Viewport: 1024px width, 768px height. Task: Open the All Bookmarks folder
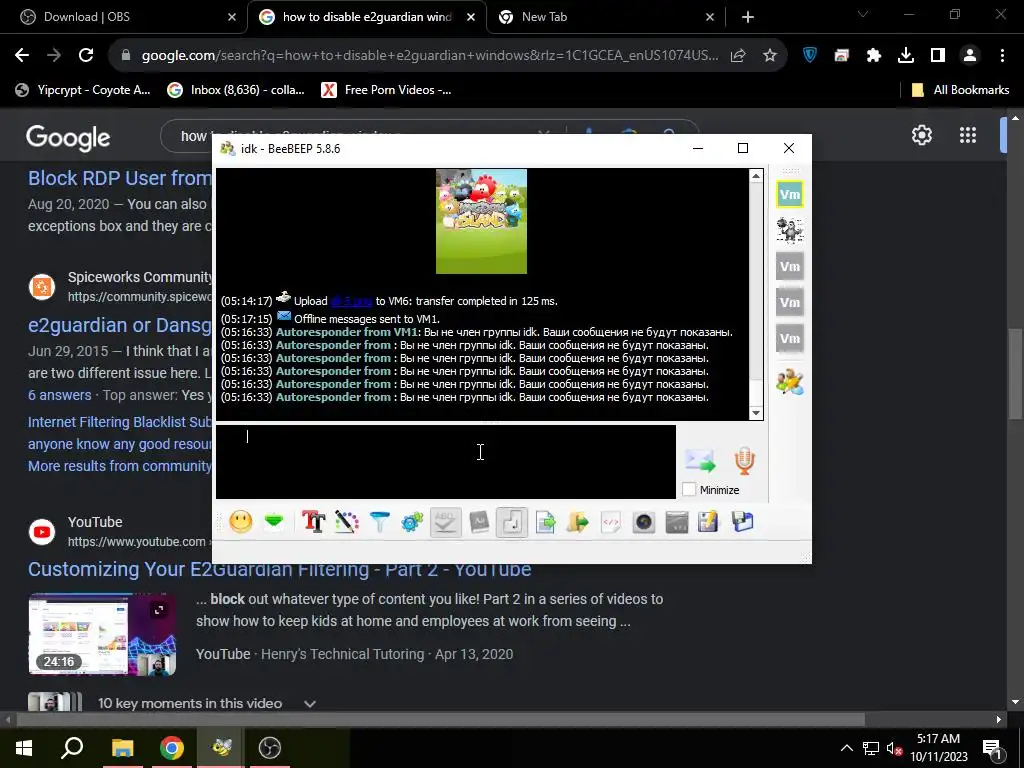[960, 90]
